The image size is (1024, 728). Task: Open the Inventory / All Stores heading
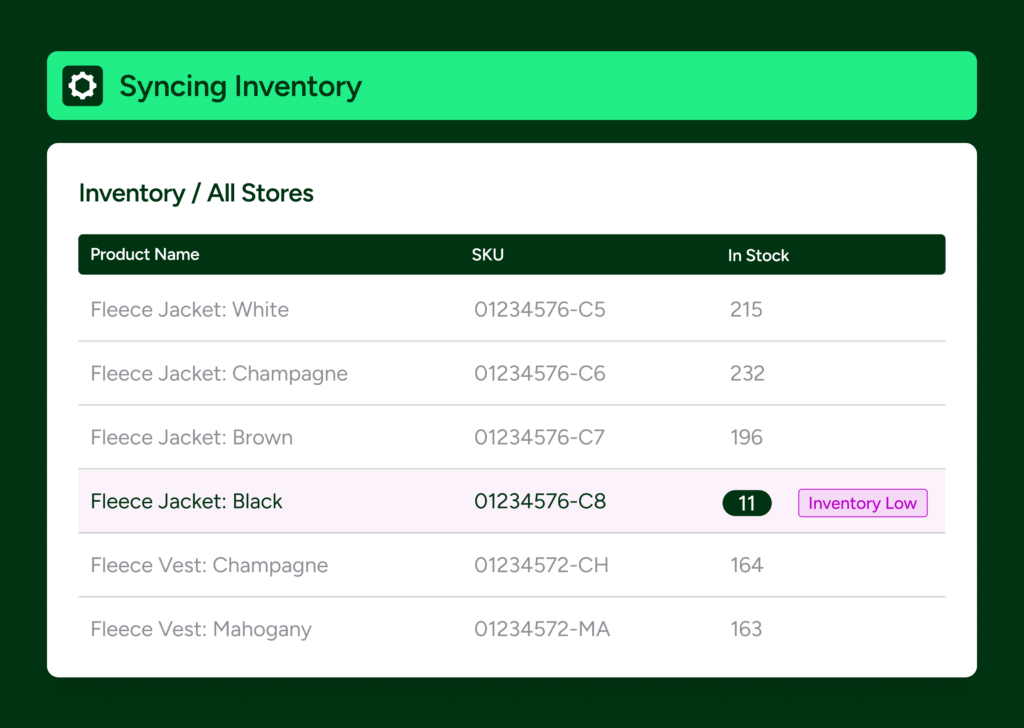196,193
